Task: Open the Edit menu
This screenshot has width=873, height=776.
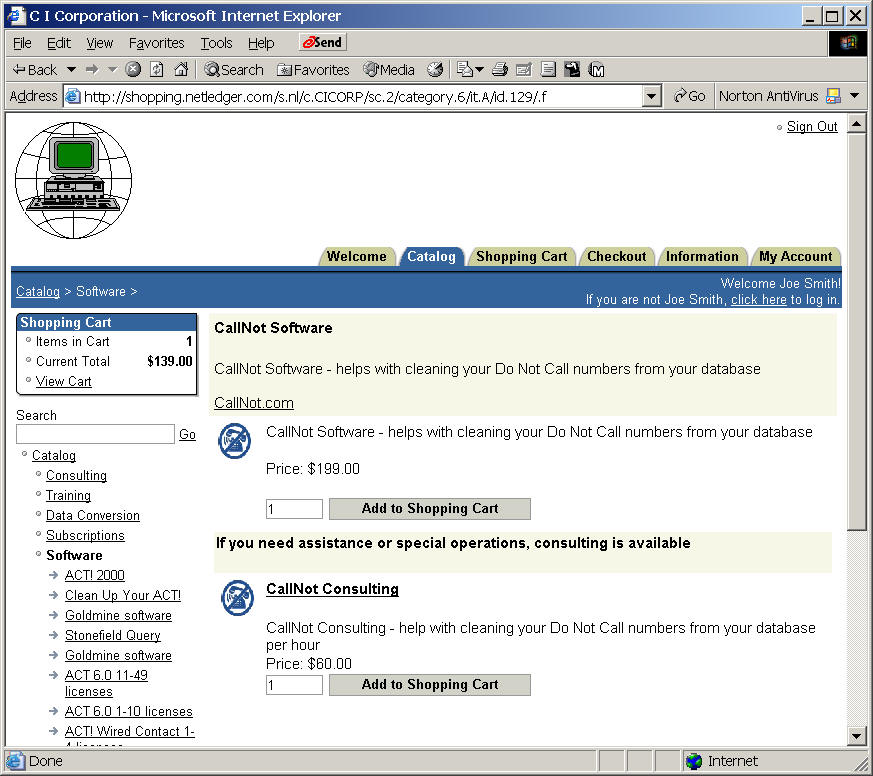Action: (58, 43)
